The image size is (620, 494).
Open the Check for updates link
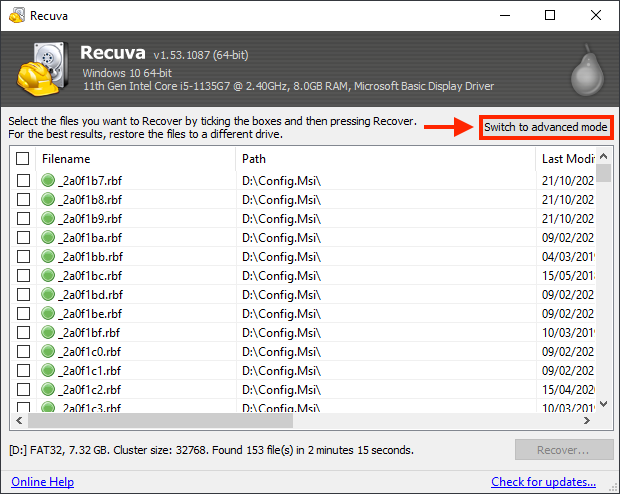543,482
